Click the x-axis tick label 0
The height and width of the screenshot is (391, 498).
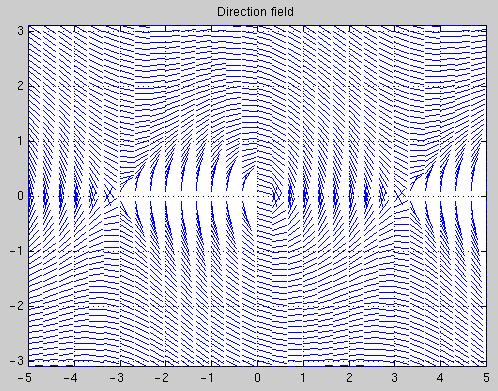pos(257,378)
